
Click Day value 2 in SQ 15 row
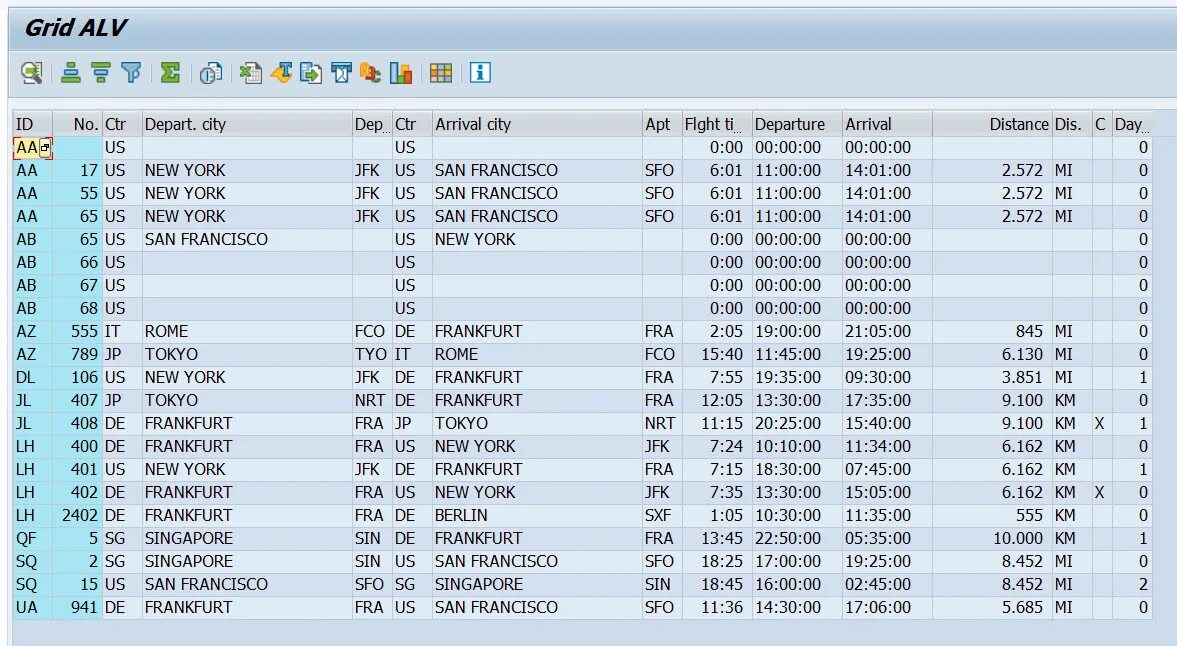tap(1132, 584)
